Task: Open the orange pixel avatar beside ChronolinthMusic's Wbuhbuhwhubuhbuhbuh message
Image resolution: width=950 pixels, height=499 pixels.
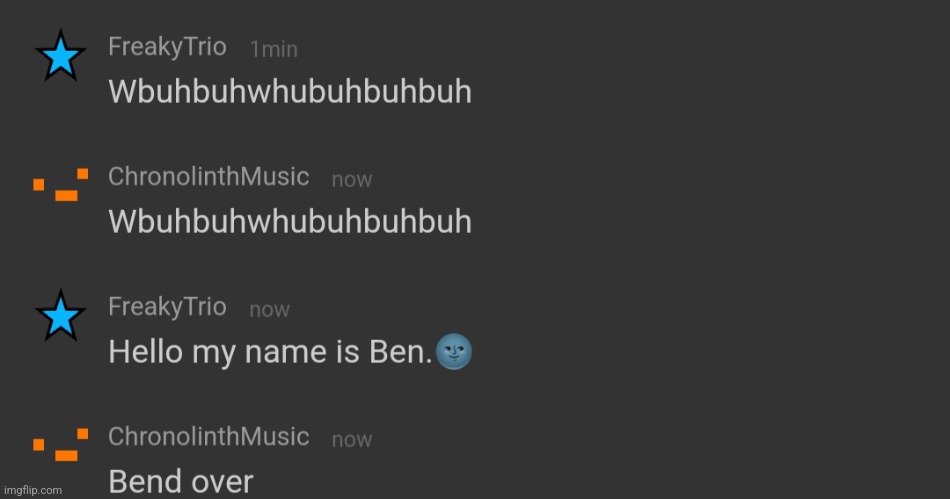Action: point(61,185)
